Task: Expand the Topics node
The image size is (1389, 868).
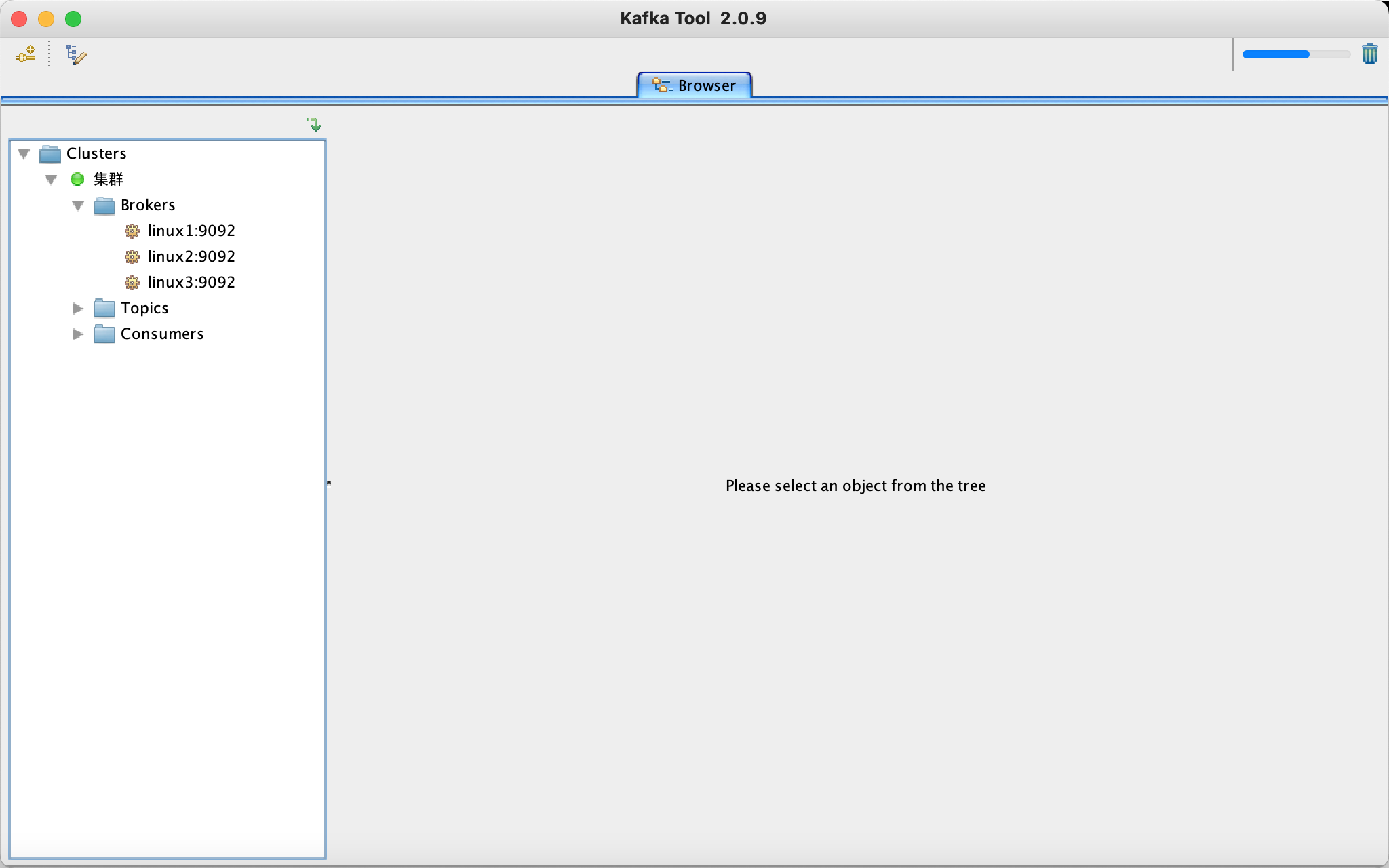Action: pyautogui.click(x=78, y=309)
